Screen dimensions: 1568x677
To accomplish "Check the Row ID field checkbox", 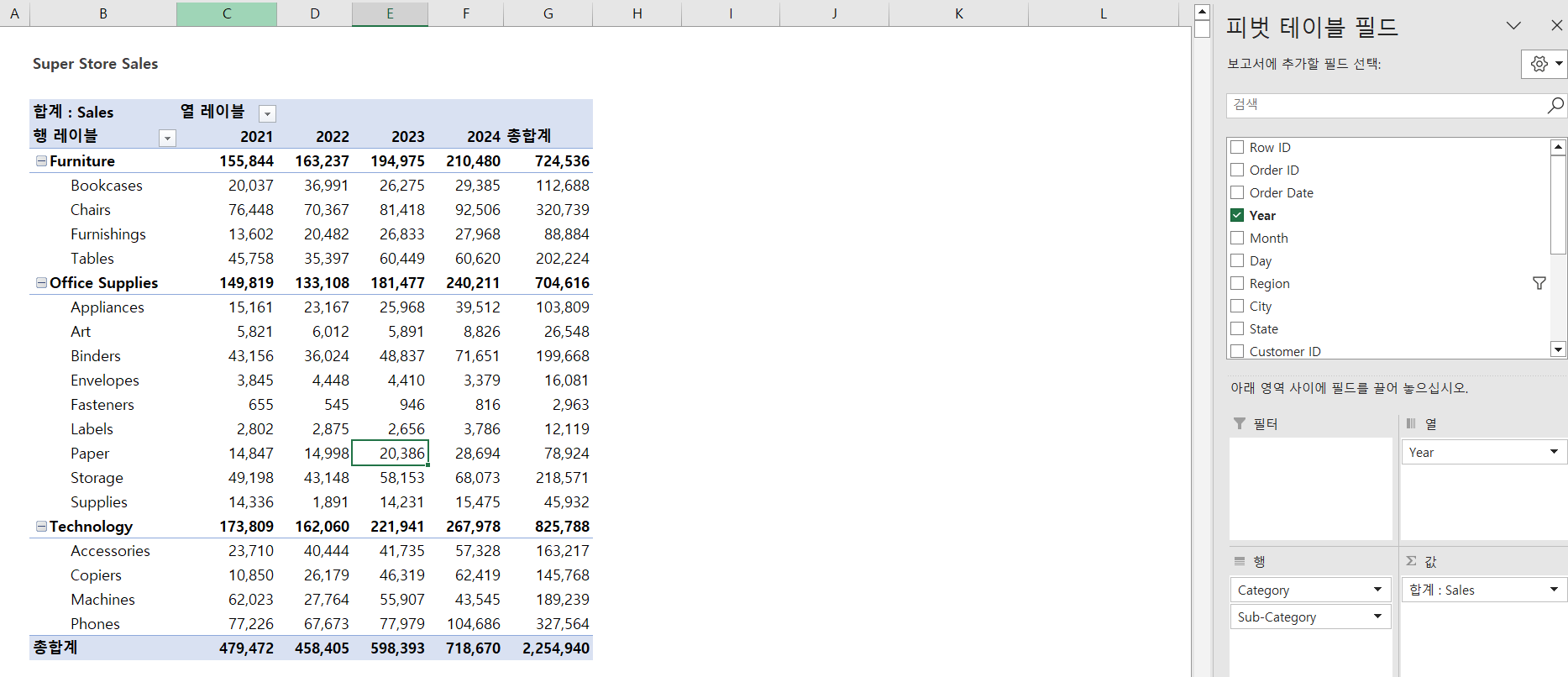I will point(1237,147).
